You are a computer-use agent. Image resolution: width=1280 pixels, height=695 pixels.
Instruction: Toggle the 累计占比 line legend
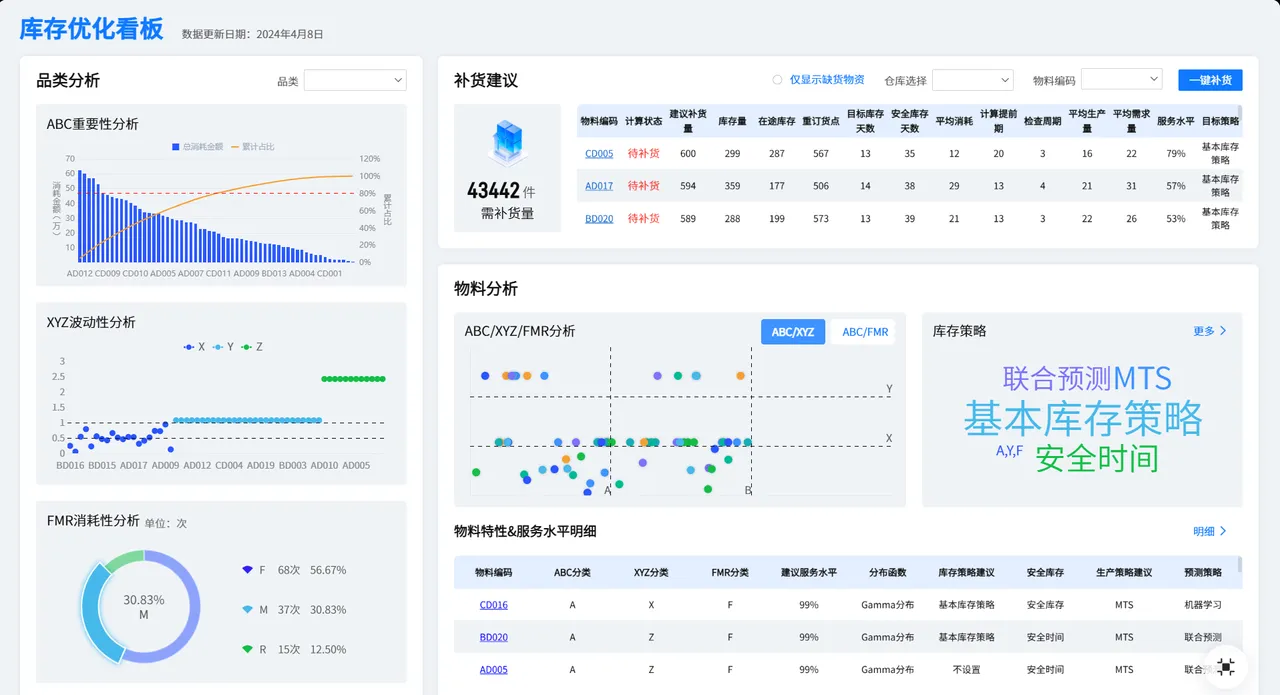(252, 147)
